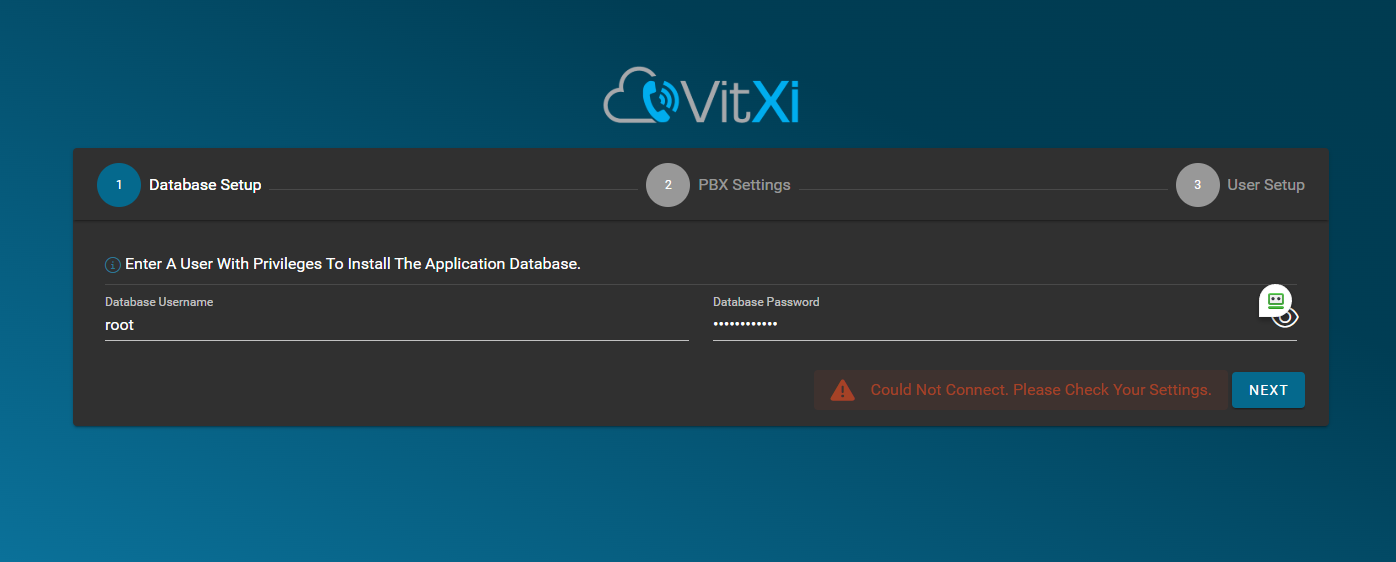Click the Database Username label
This screenshot has width=1396, height=562.
coord(159,302)
